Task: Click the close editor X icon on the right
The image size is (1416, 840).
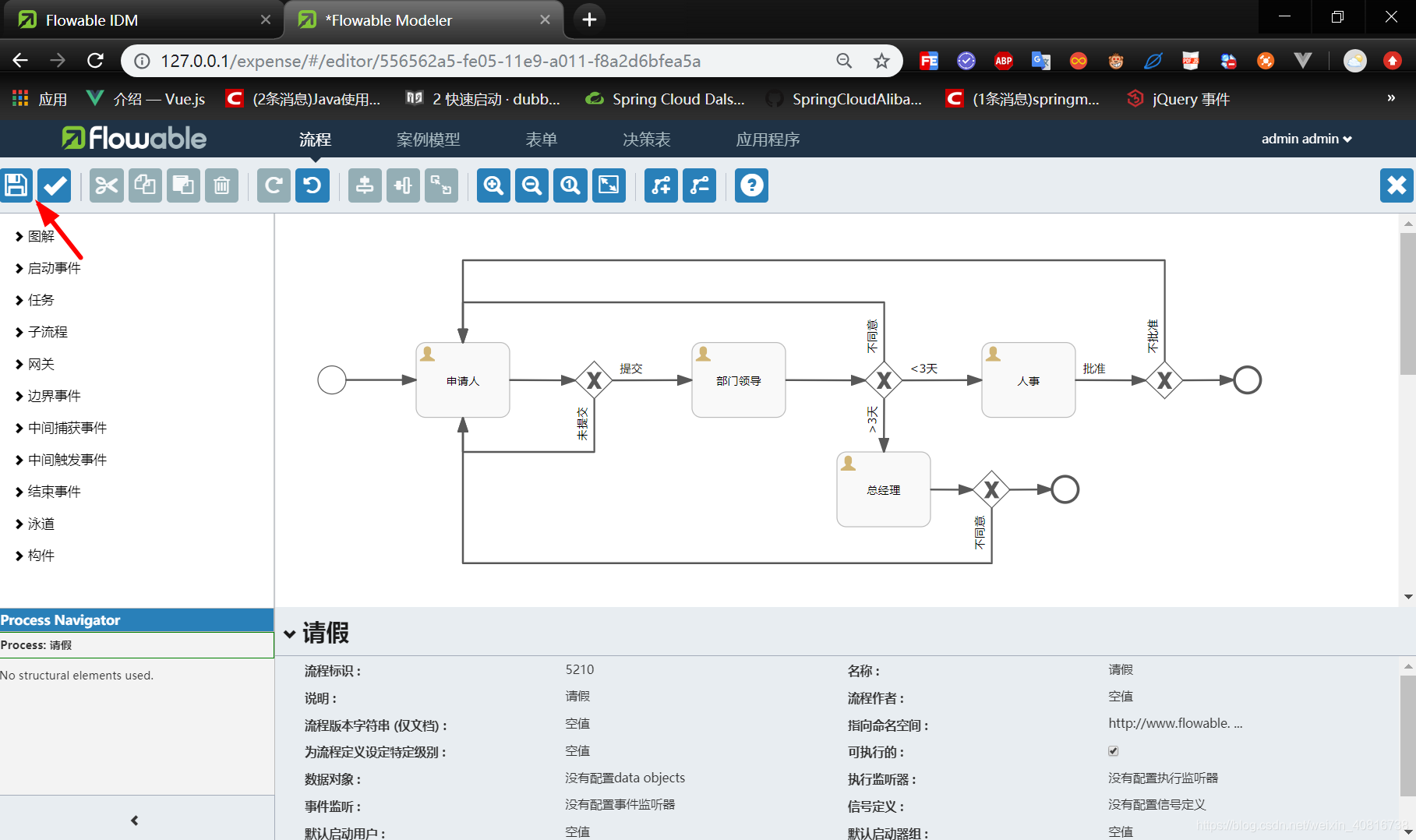Action: 1396,185
